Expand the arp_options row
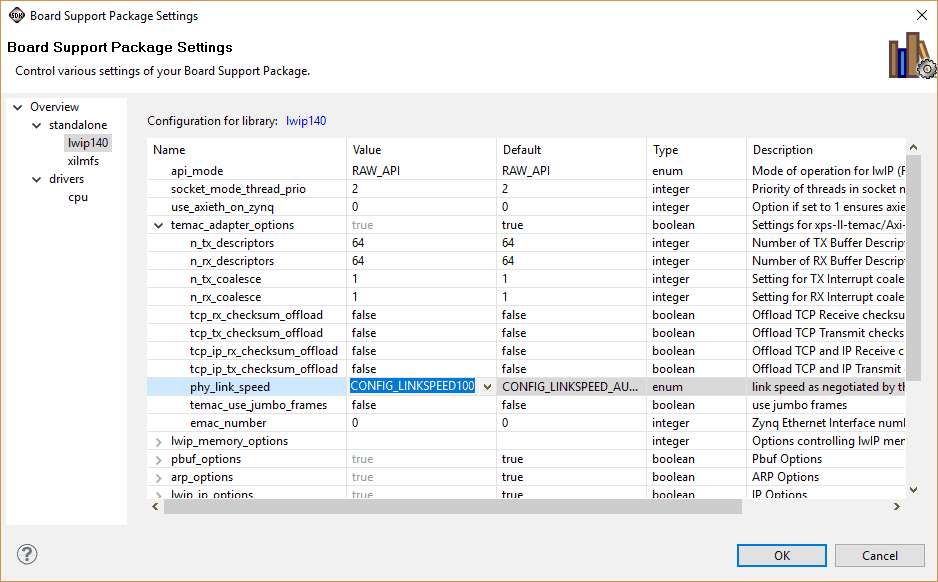 coord(159,477)
